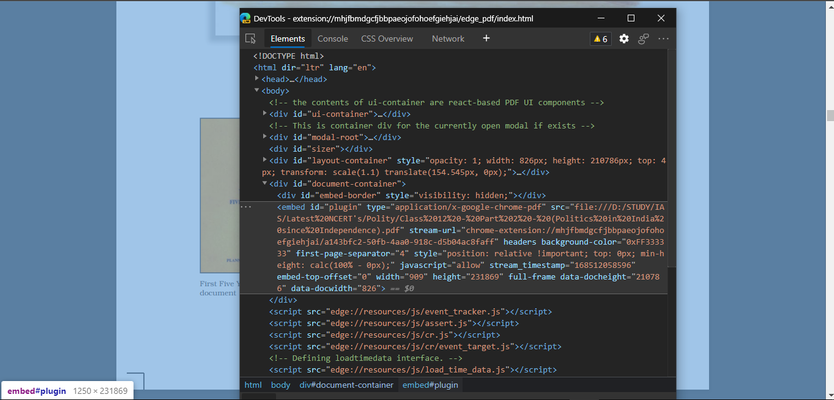
Task: Collapse the body element
Action: pyautogui.click(x=257, y=90)
